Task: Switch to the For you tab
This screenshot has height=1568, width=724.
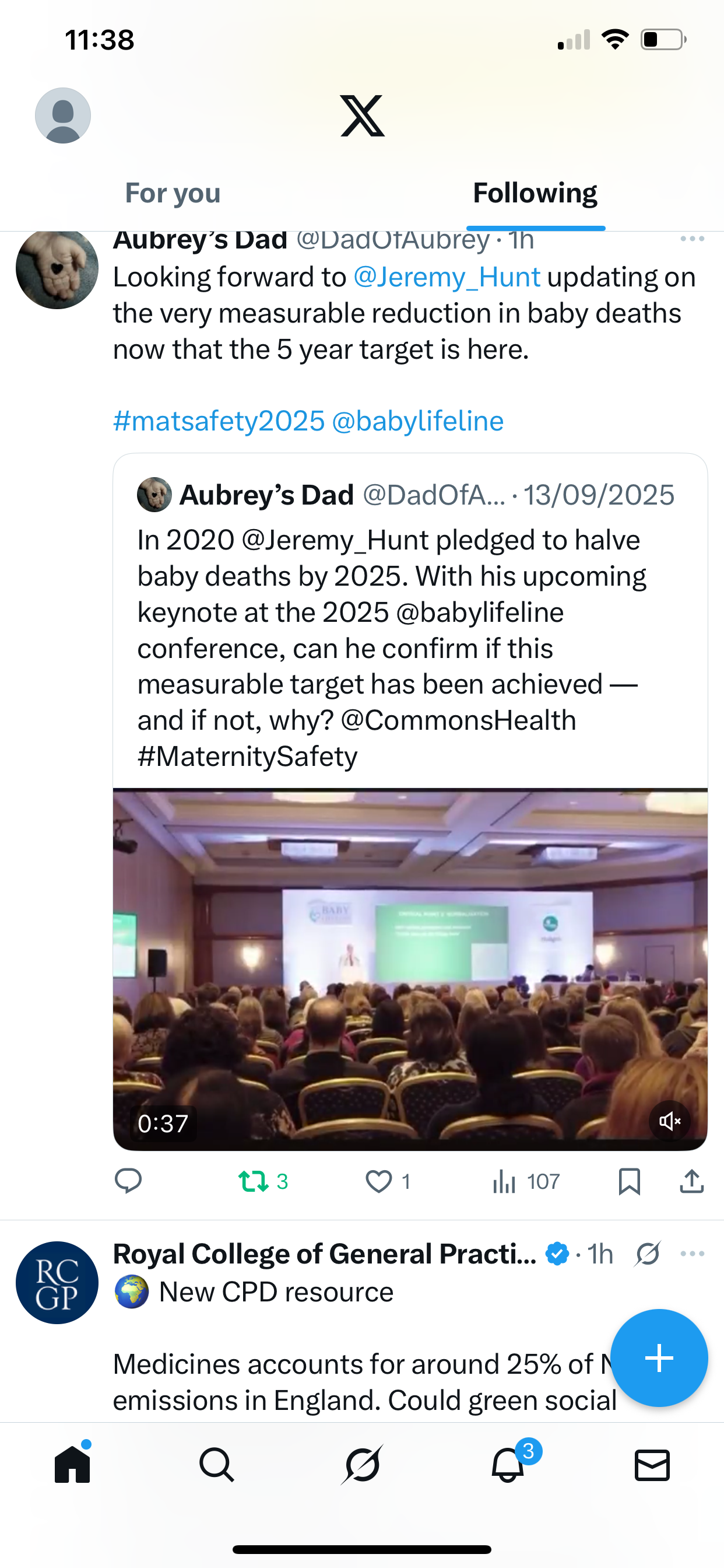Action: pyautogui.click(x=173, y=193)
